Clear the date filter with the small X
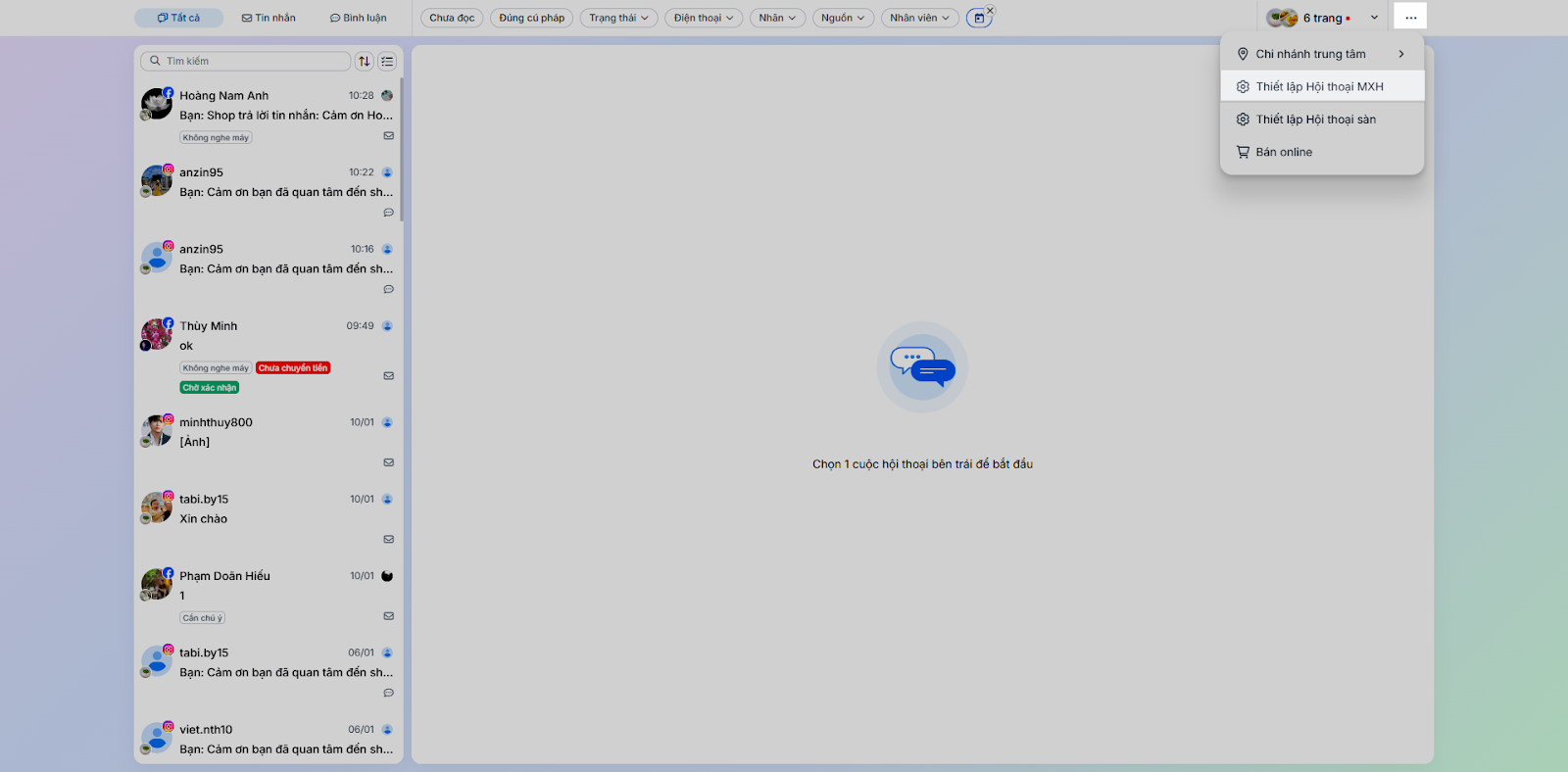1568x772 pixels. pos(990,11)
